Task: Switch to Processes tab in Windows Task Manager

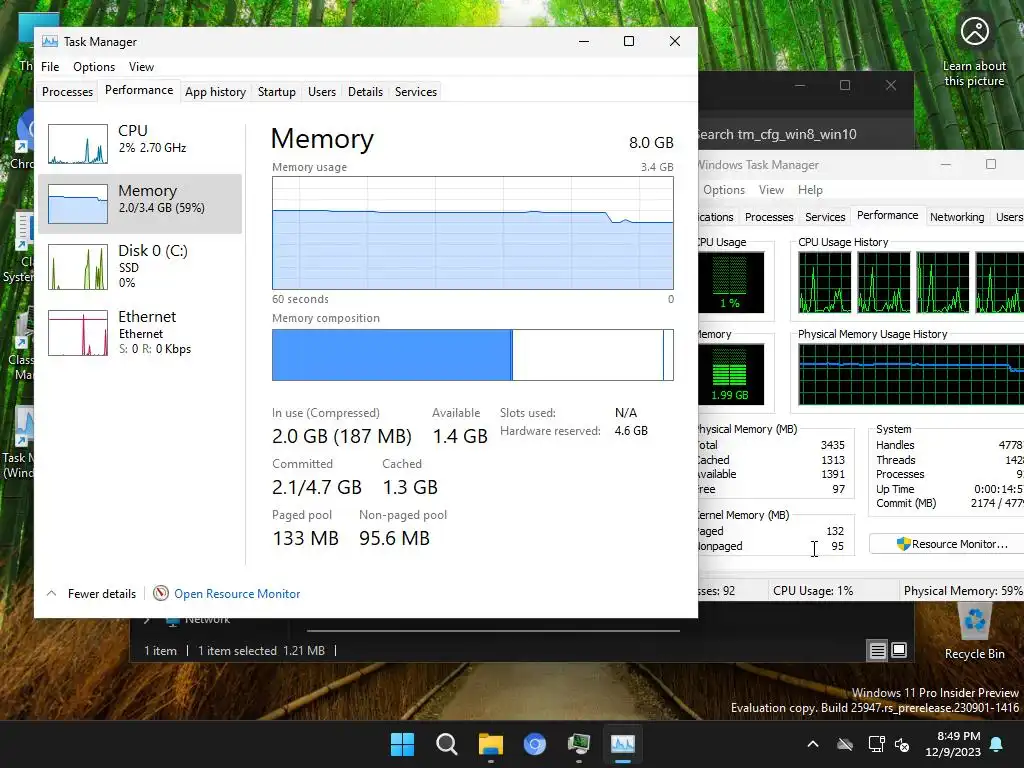Action: [x=769, y=217]
